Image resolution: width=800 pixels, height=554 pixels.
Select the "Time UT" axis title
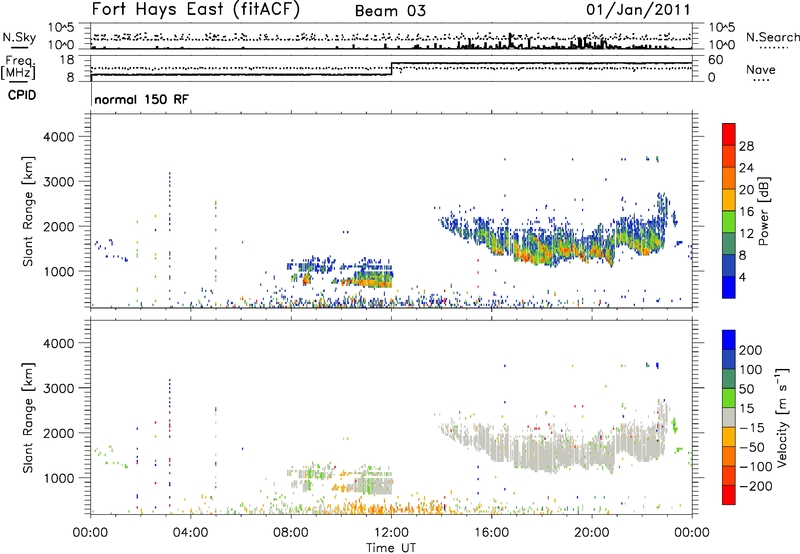(x=391, y=548)
